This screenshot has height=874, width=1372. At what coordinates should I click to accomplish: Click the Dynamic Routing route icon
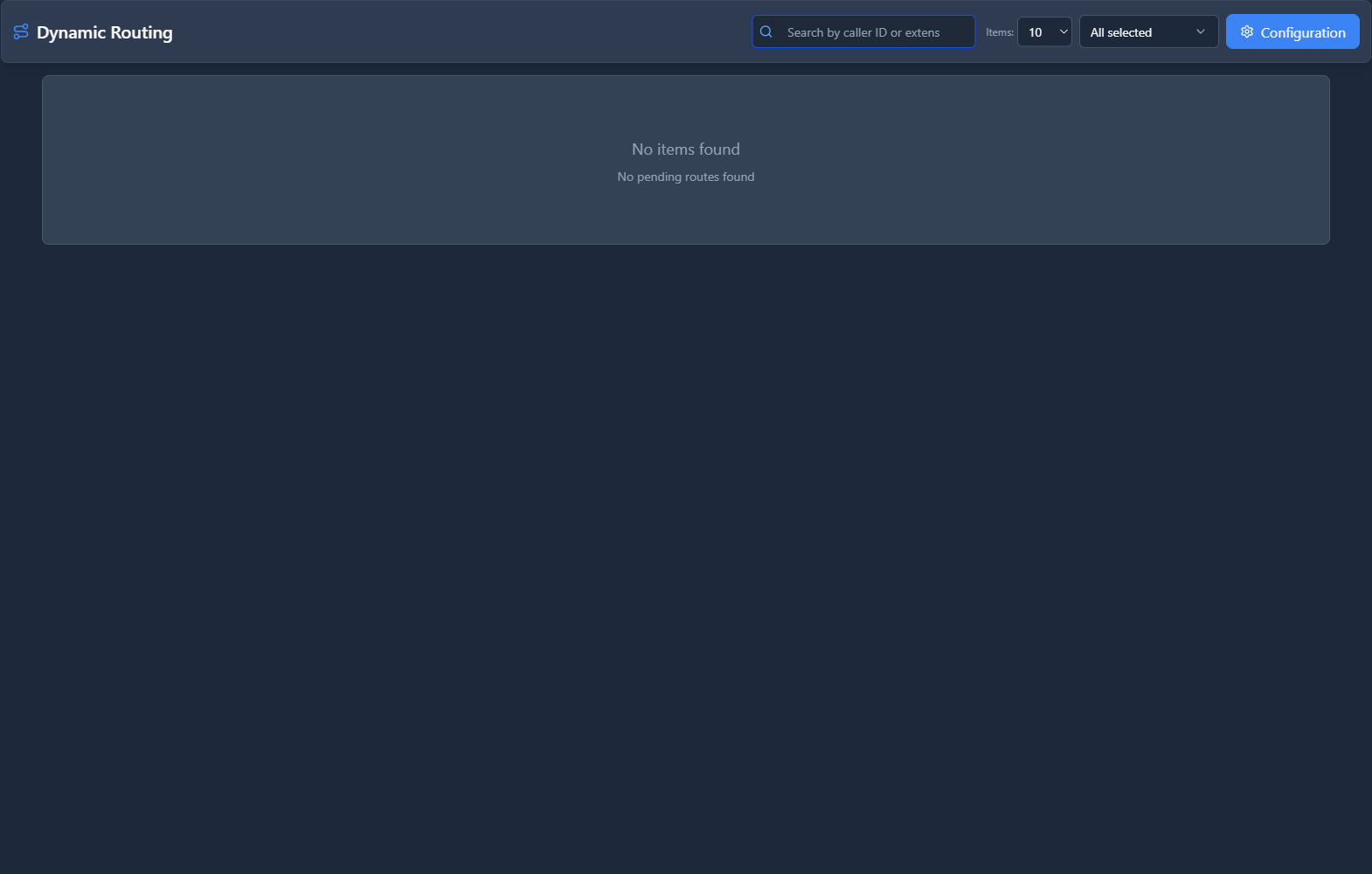(x=21, y=32)
